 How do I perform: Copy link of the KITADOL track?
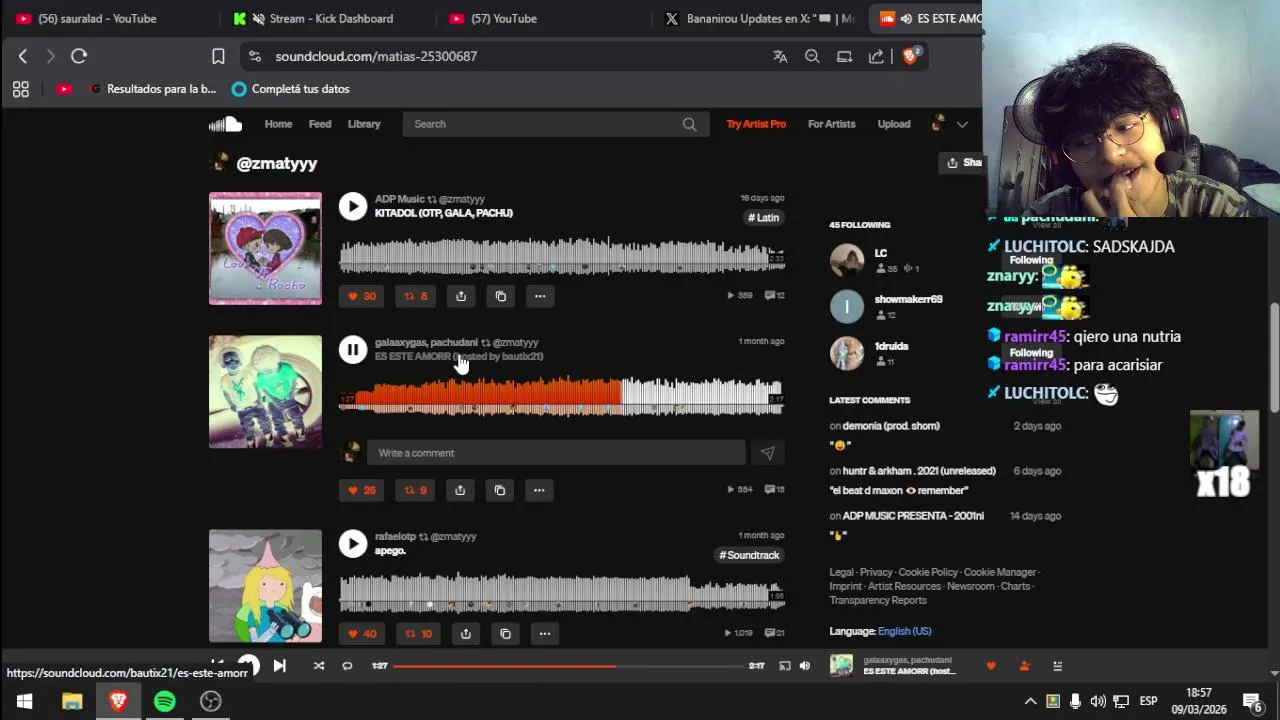[501, 296]
